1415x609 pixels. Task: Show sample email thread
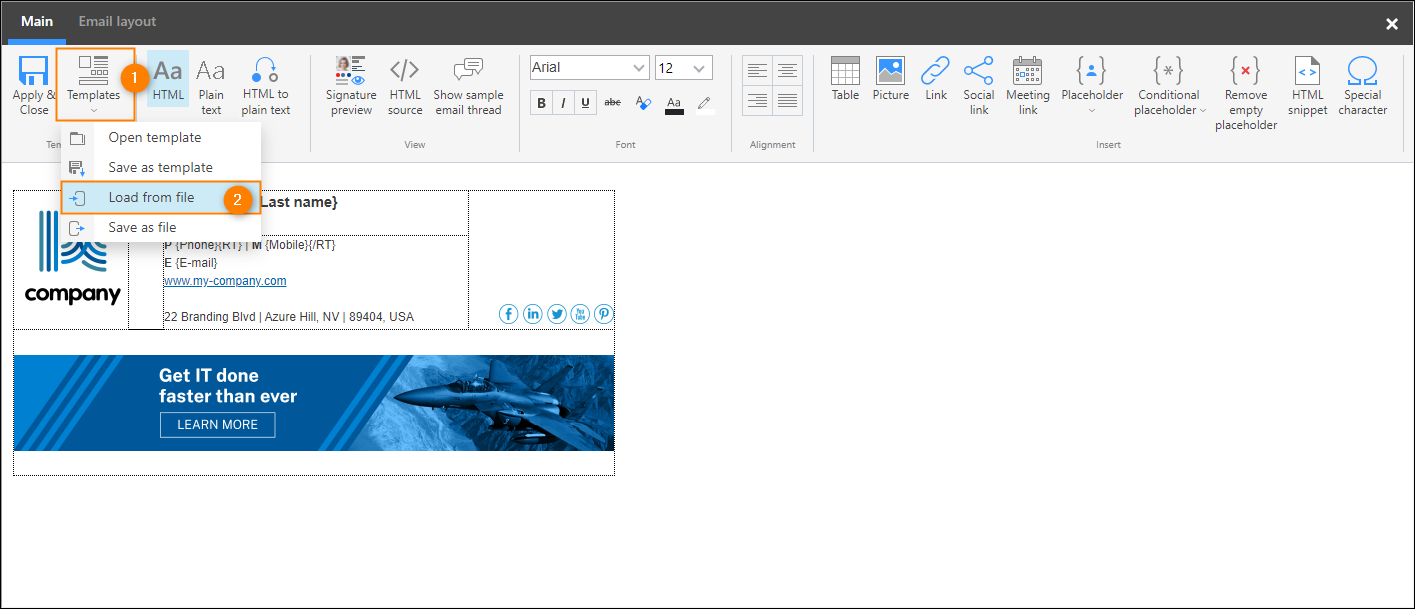pyautogui.click(x=468, y=85)
